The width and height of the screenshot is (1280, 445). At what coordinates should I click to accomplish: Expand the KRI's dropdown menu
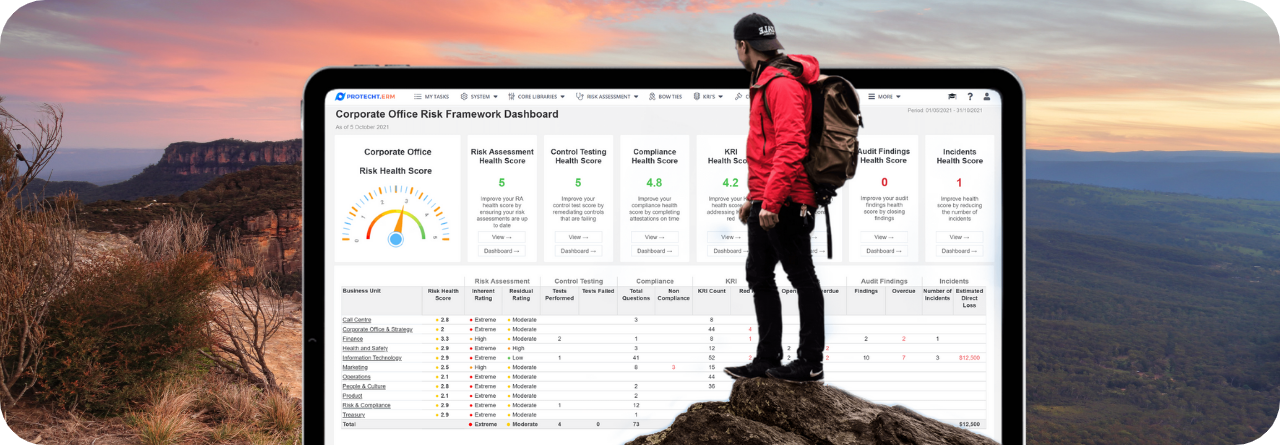709,97
